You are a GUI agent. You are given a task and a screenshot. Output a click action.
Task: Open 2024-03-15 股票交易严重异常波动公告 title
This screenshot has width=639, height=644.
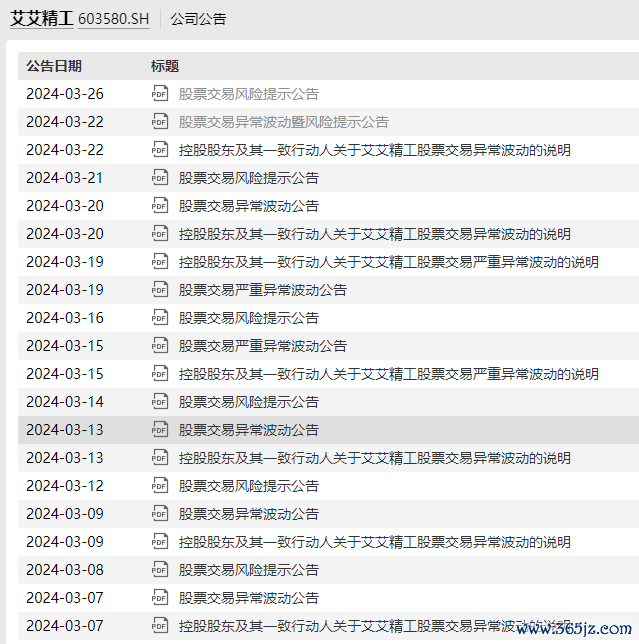coord(262,346)
